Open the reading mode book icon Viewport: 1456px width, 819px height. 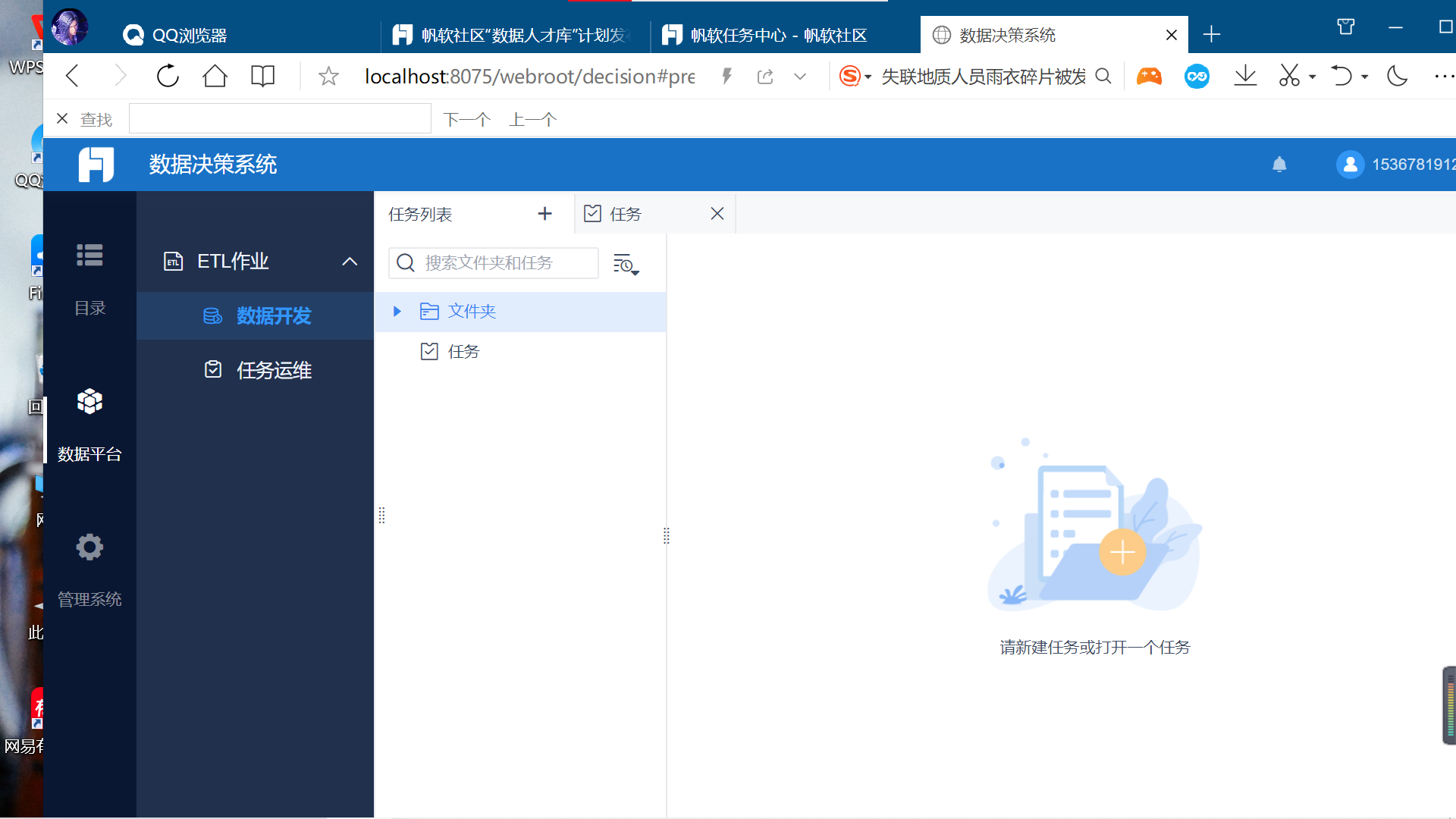tap(262, 76)
